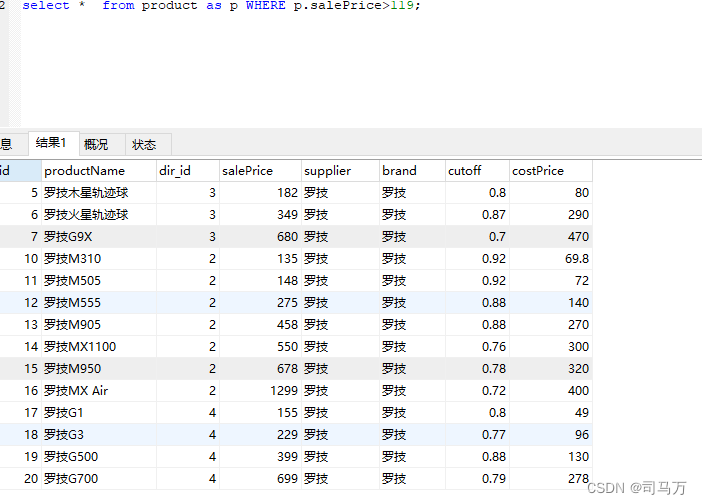This screenshot has width=702, height=504.
Task: Click costPrice value 49
Action: pos(551,412)
